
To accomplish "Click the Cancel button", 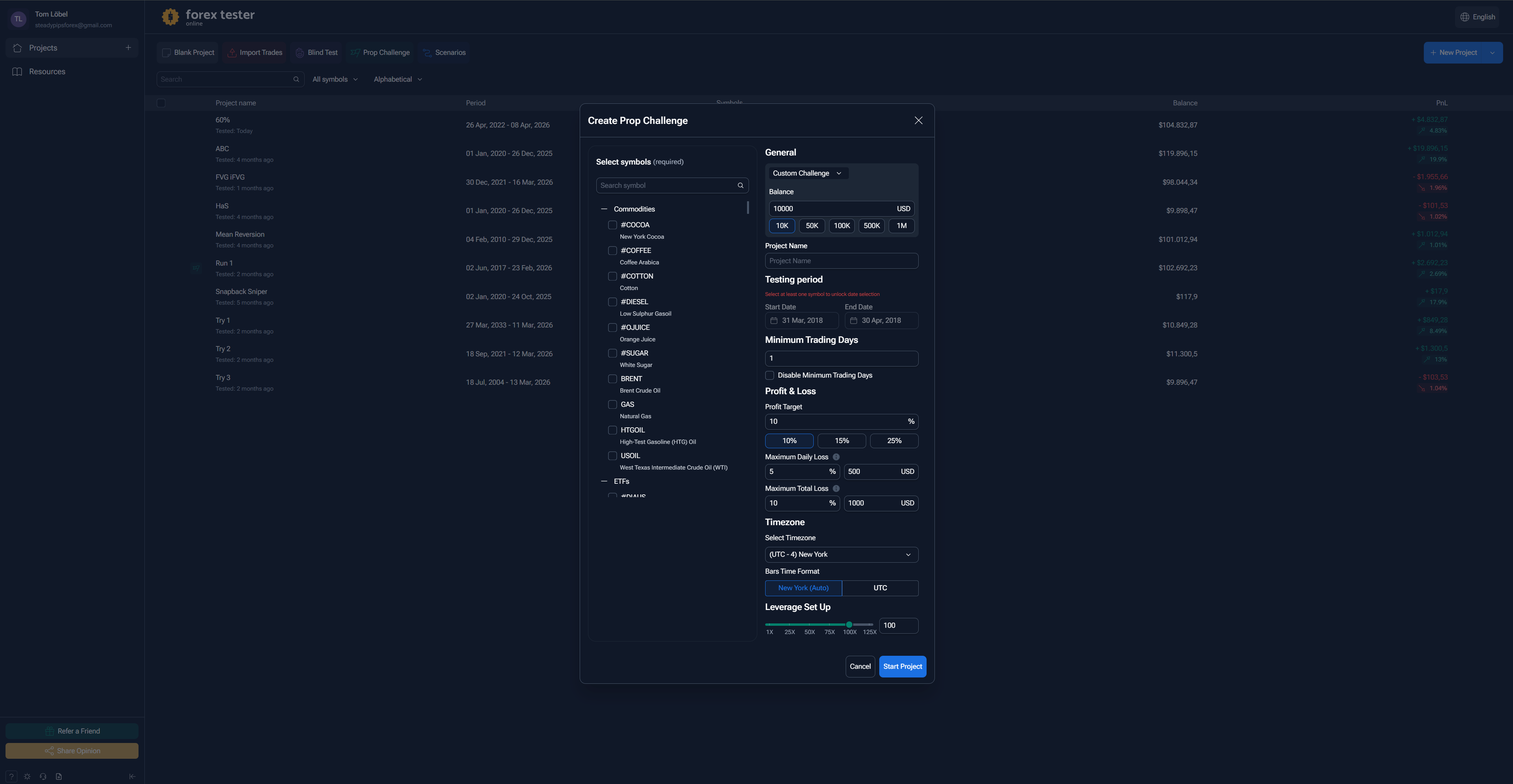I will coord(860,666).
